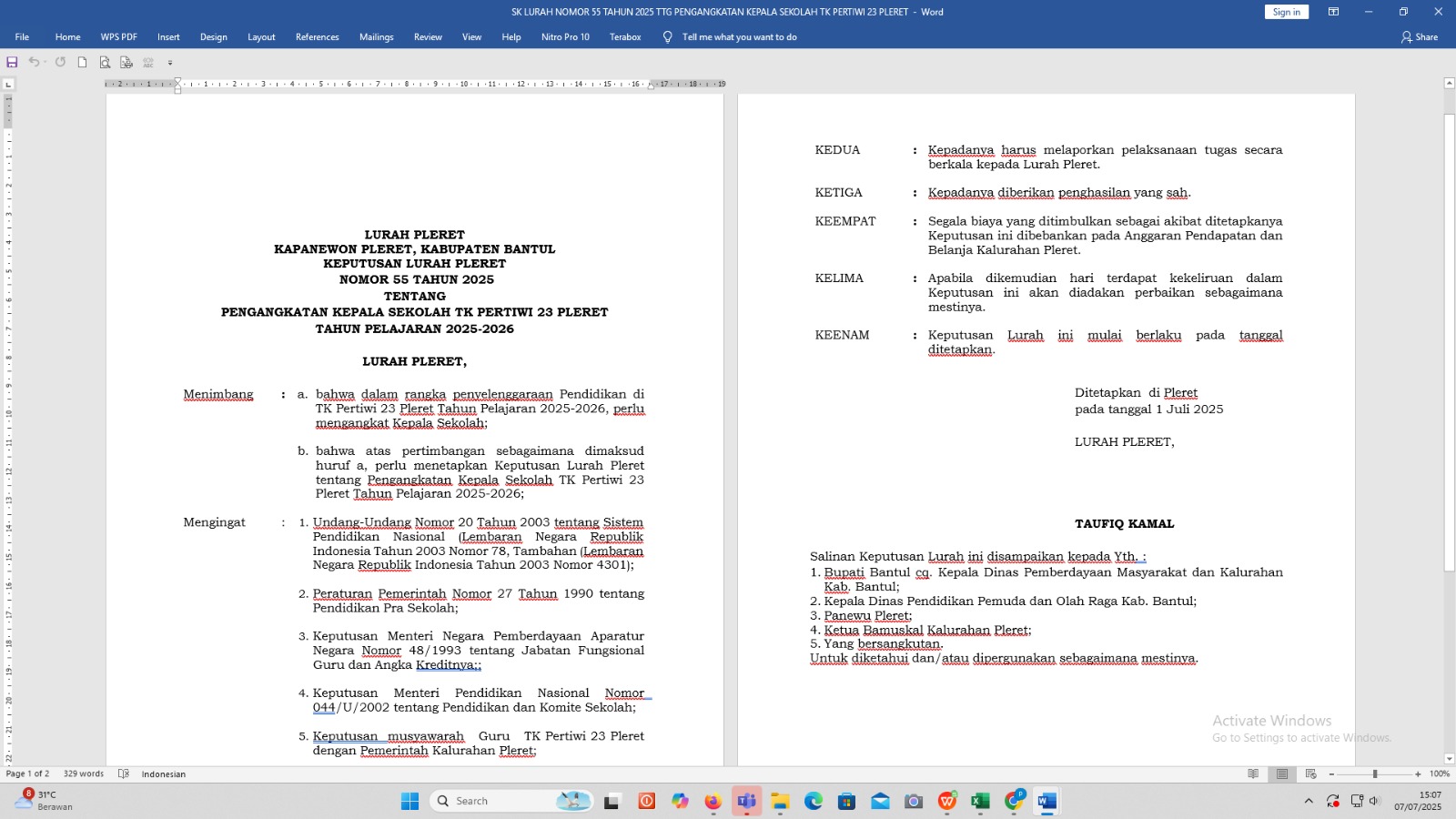
Task: Open Chrome from the taskbar
Action: pyautogui.click(x=1014, y=801)
